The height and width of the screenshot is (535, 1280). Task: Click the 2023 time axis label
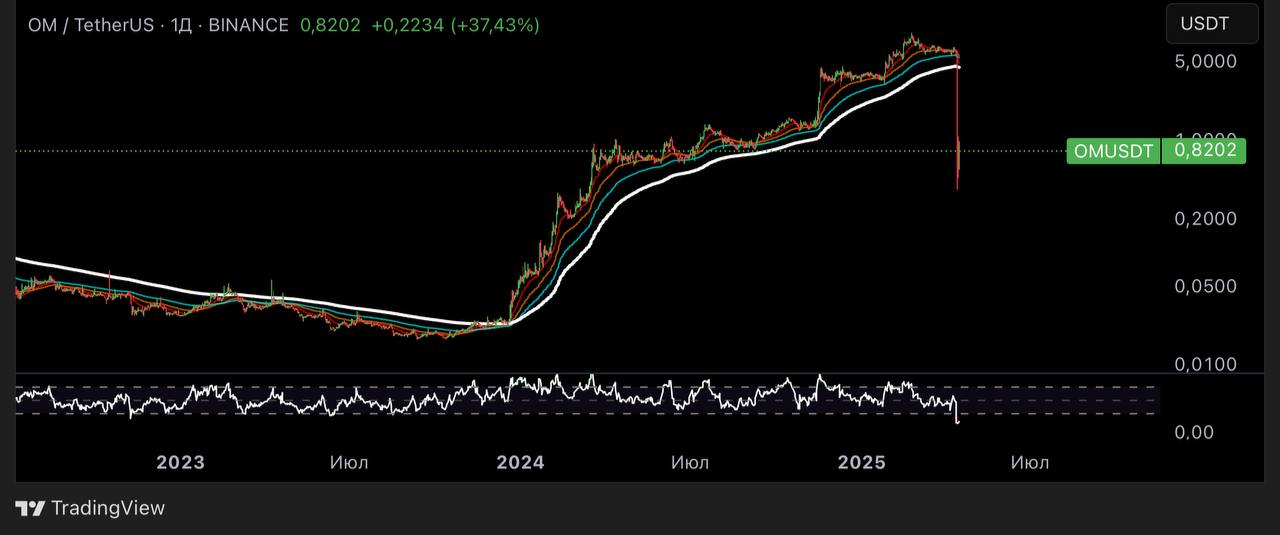[x=180, y=462]
